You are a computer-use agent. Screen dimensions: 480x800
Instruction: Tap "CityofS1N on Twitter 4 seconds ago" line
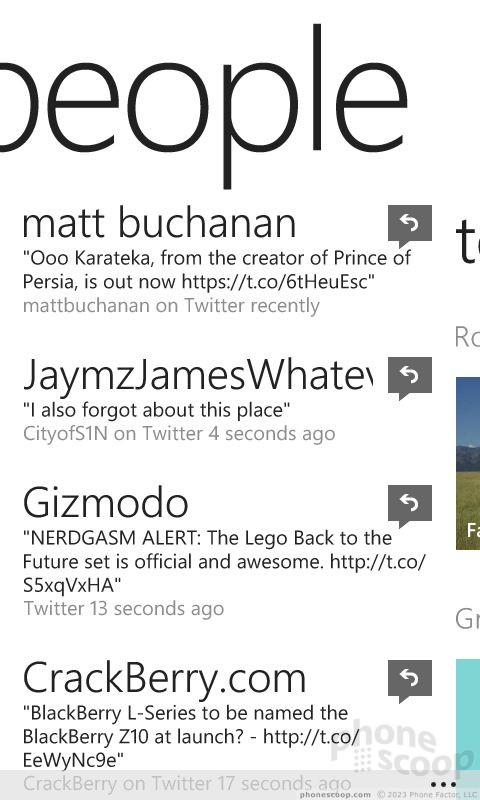(x=179, y=434)
